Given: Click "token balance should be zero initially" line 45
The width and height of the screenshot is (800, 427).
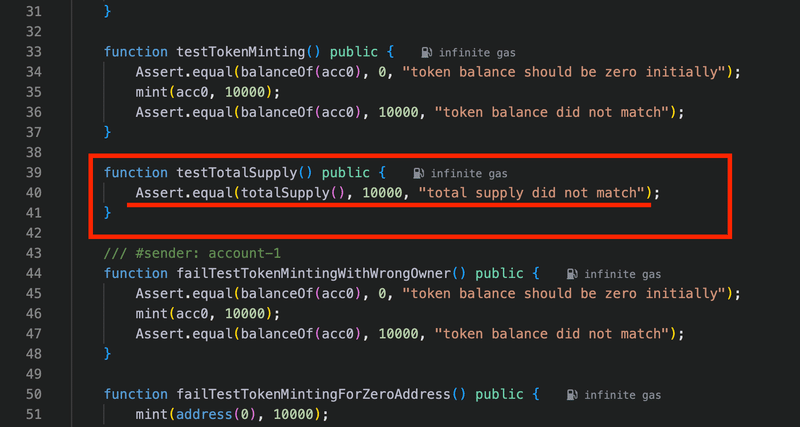Looking at the screenshot, I should pyautogui.click(x=564, y=294).
